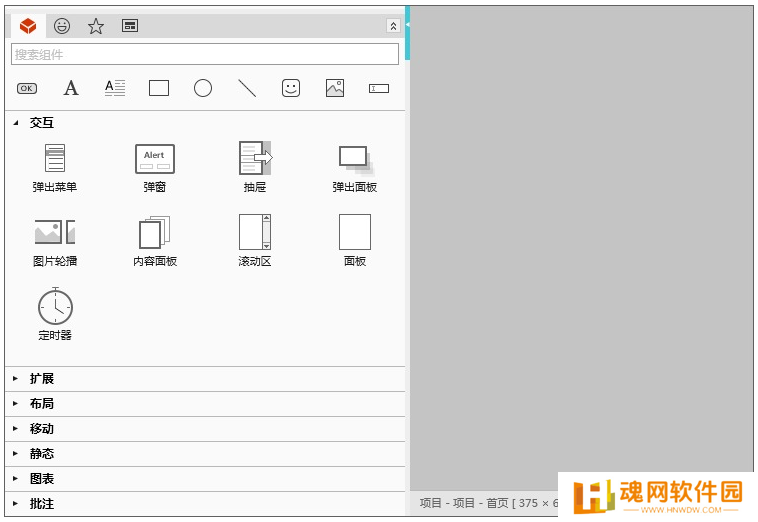Expand the 图表 section
Screen dimensions: 758x522
(x=205, y=479)
